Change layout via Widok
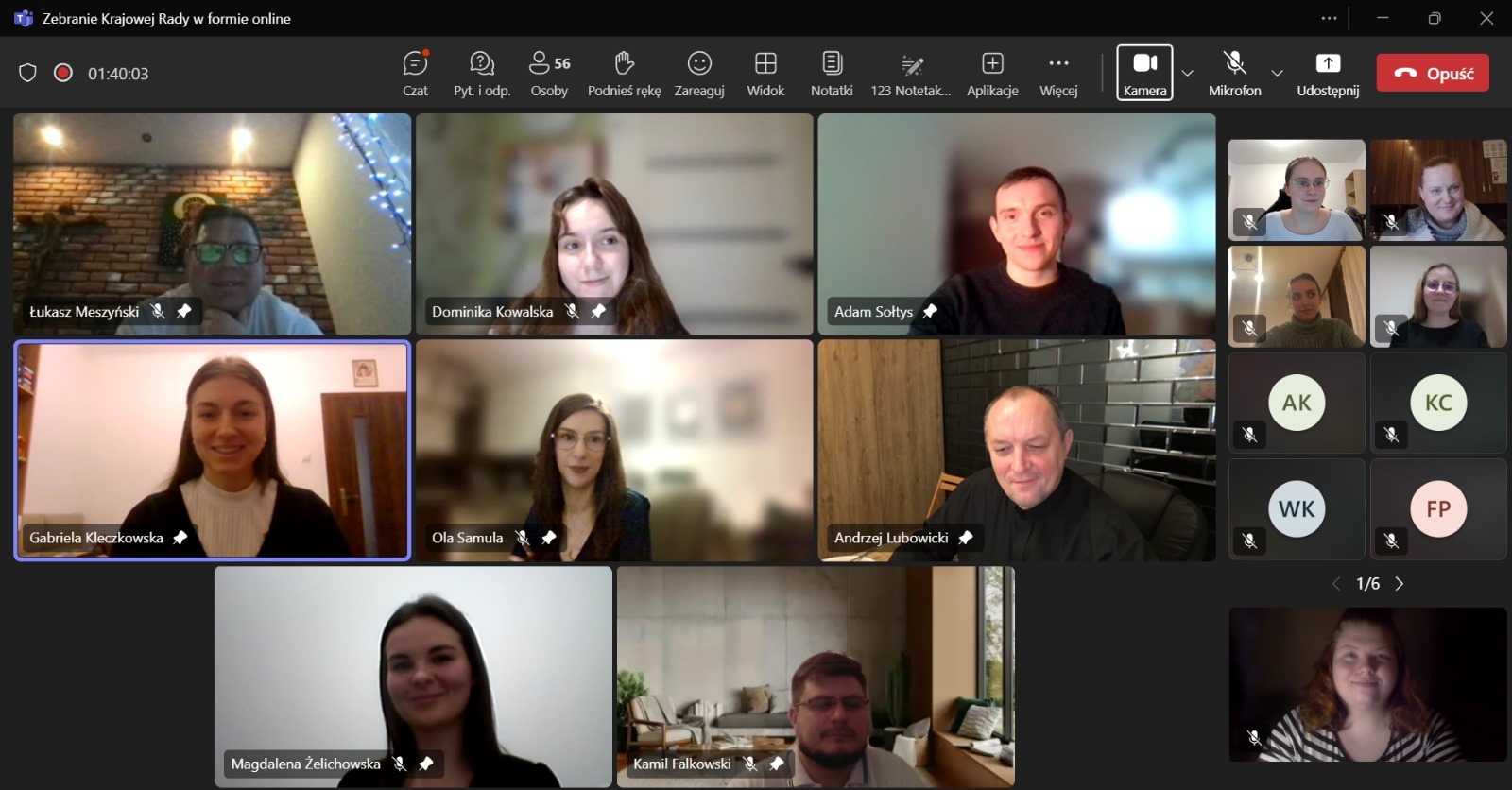 click(x=765, y=74)
